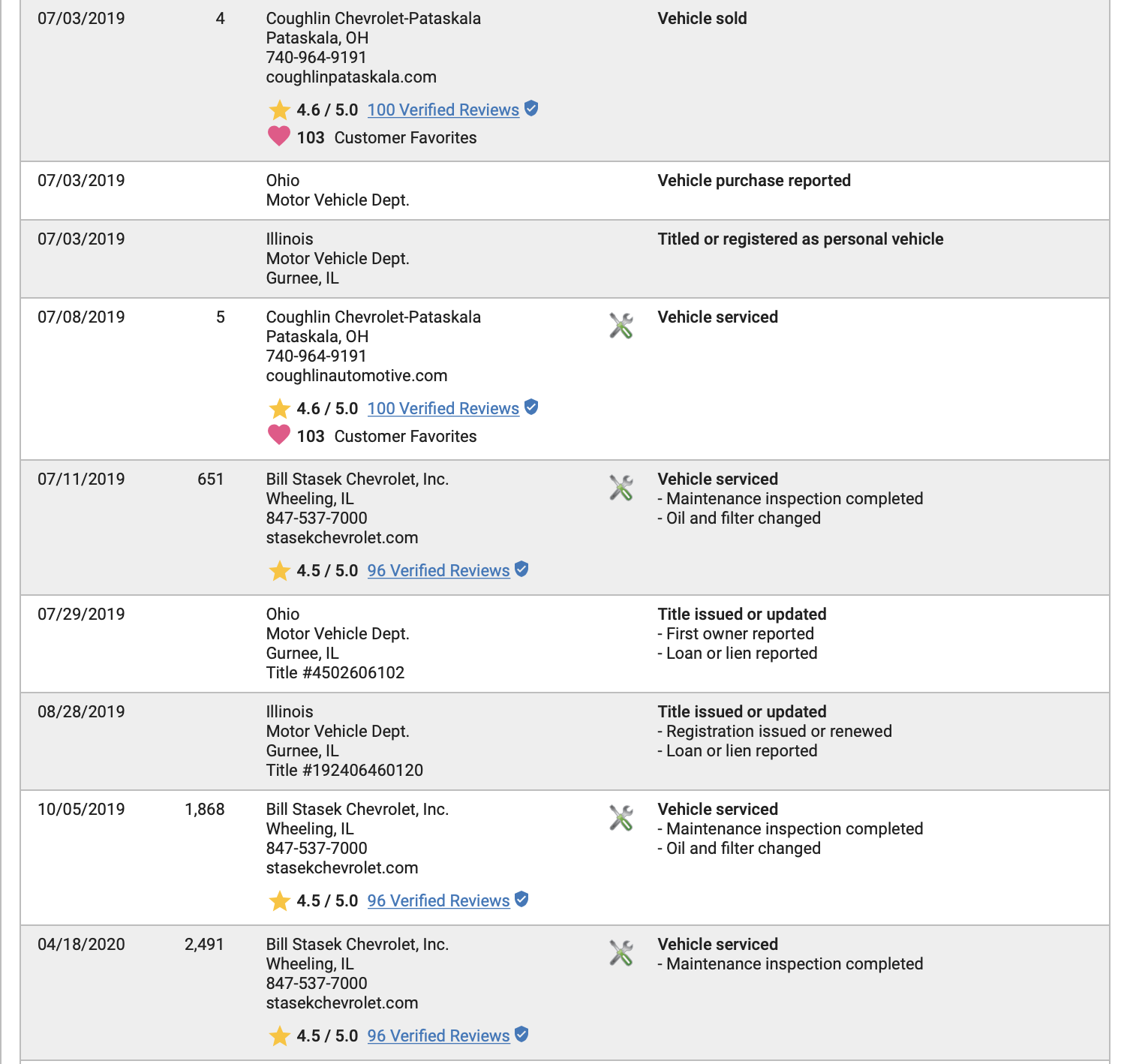Click verified shield badge in 07/08/2019 row

click(x=531, y=407)
